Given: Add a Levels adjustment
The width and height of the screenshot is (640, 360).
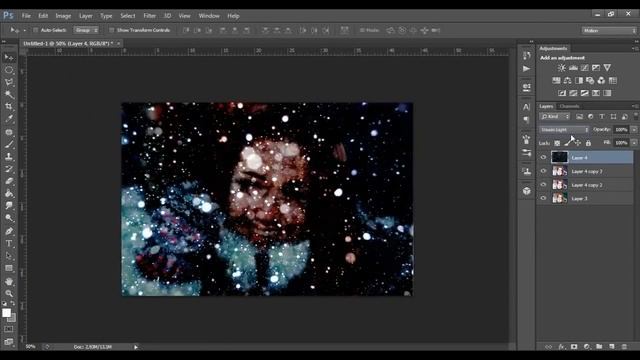Looking at the screenshot, I should coord(573,68).
